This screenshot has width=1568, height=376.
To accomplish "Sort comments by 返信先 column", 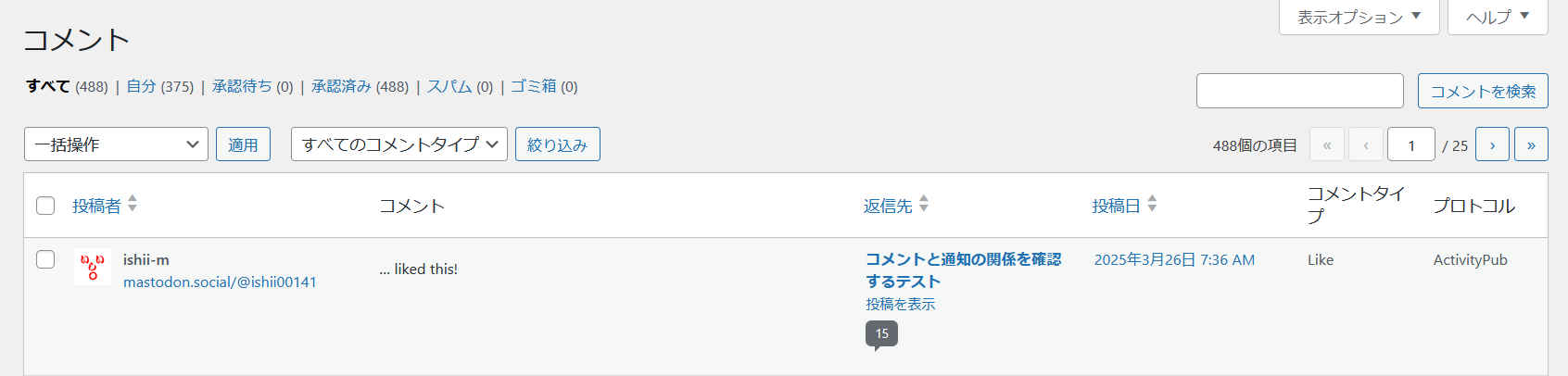I will tap(888, 206).
